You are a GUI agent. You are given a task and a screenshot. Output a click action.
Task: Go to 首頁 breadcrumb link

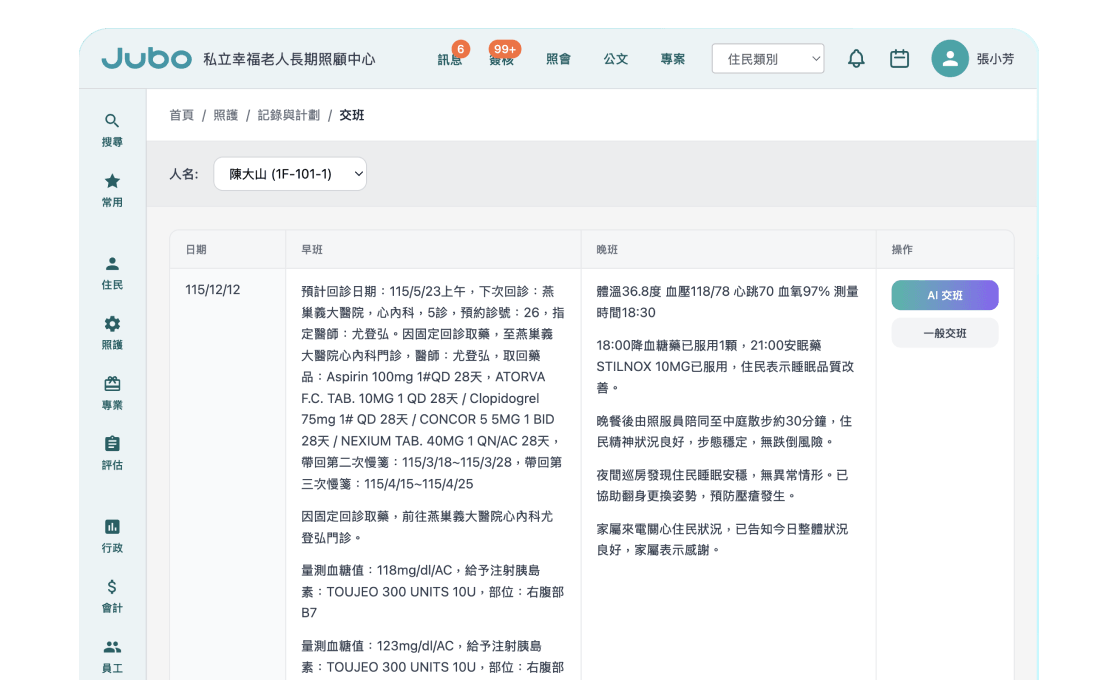tap(181, 115)
